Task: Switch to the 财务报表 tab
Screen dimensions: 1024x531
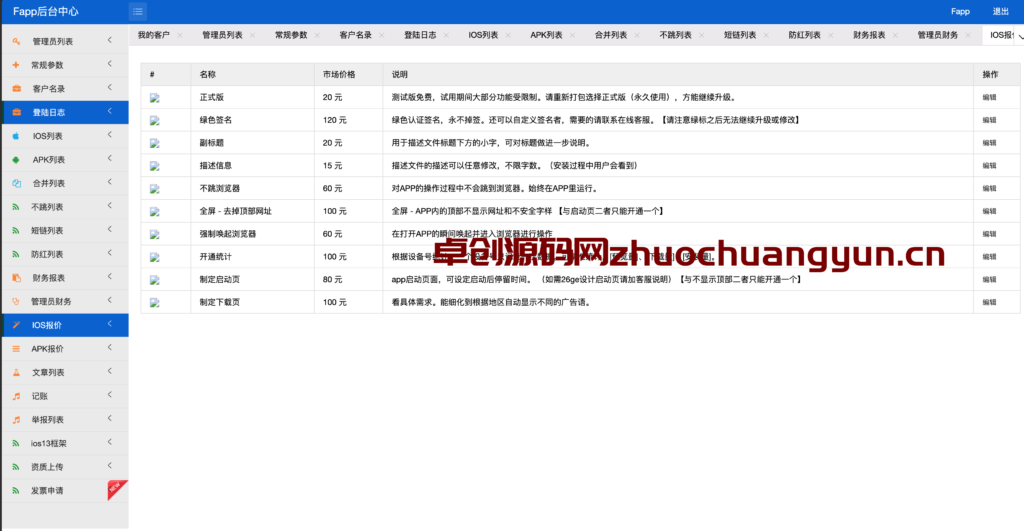Action: [869, 35]
